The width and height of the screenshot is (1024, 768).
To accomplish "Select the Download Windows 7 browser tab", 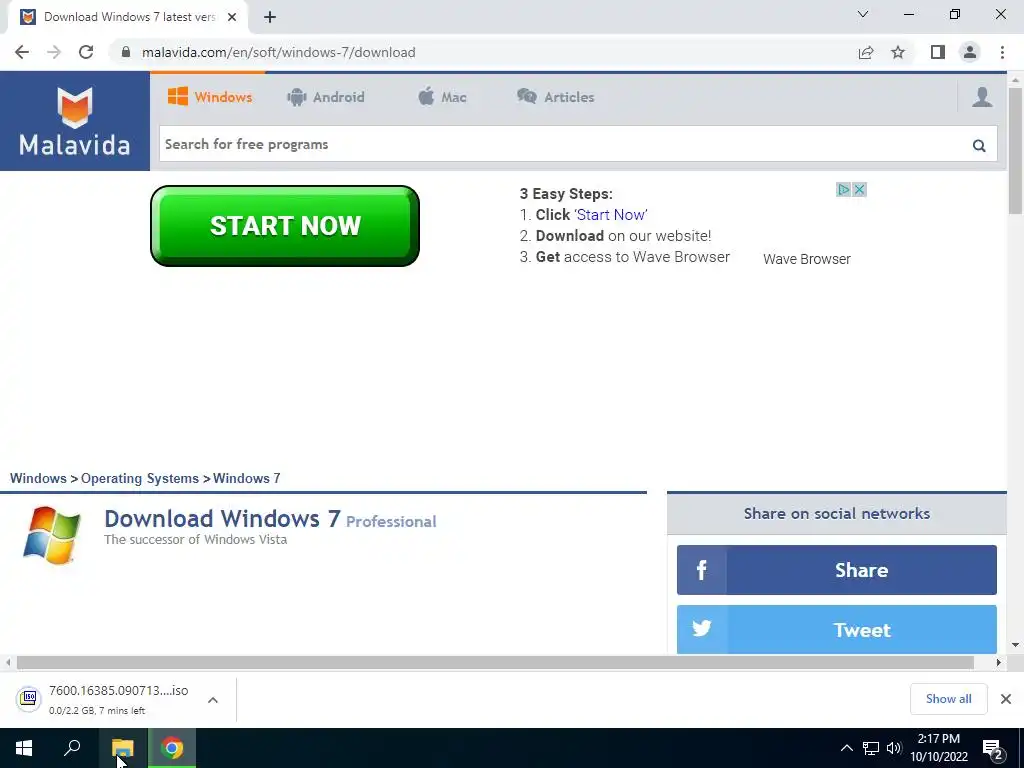I will tap(129, 17).
